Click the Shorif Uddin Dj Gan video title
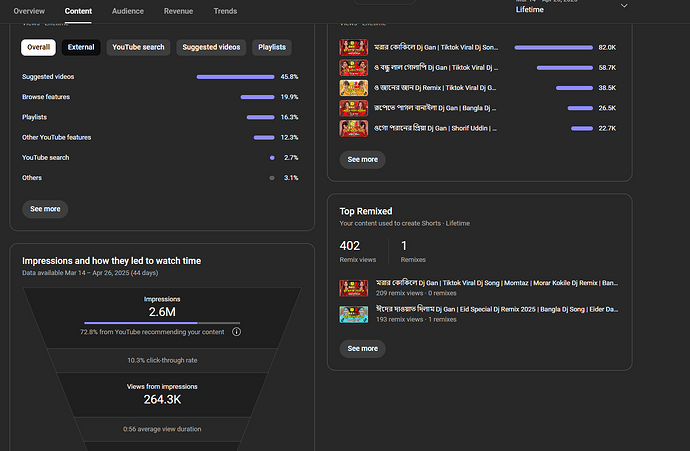The image size is (690, 451). (435, 128)
